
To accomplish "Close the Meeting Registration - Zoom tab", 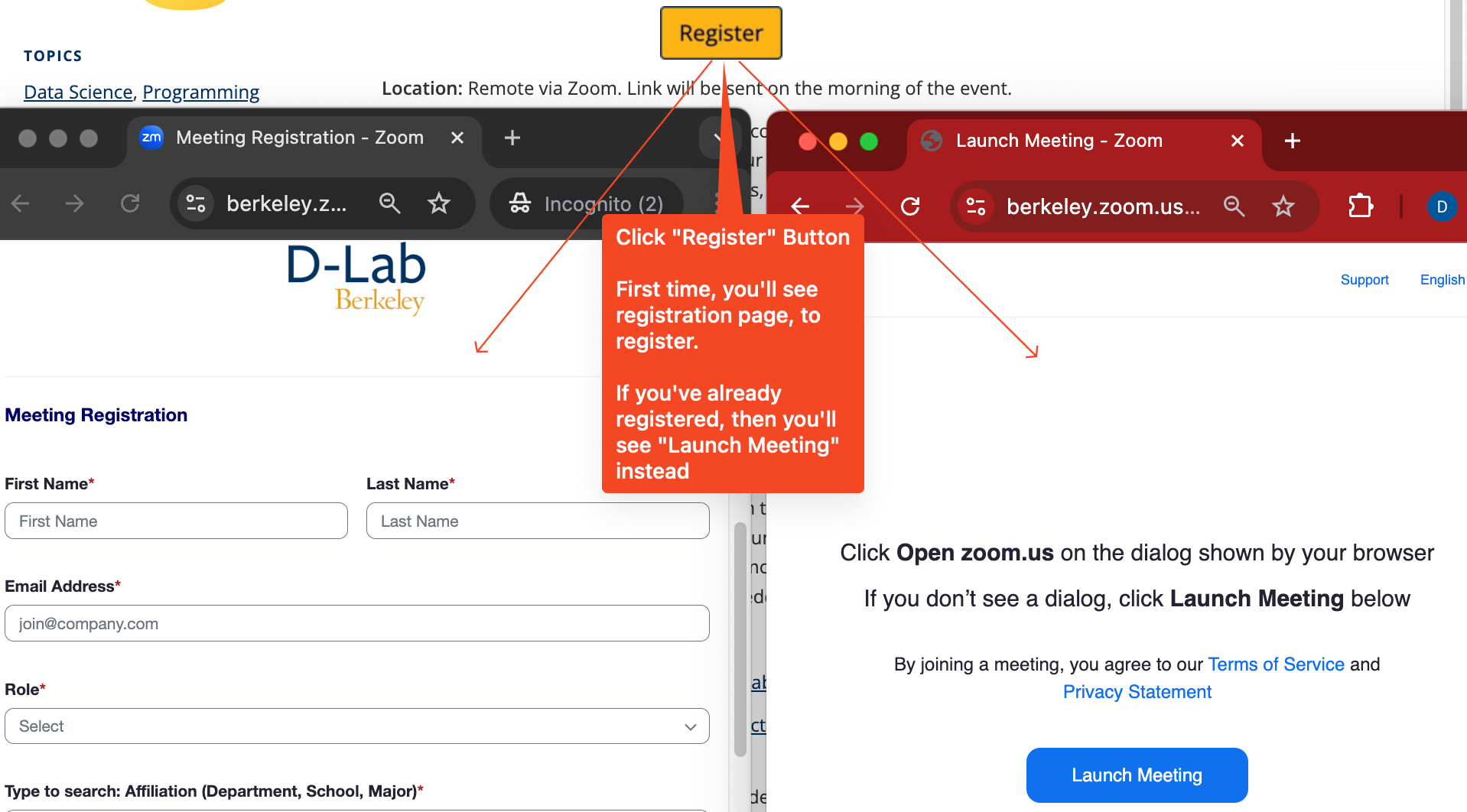I will 457,138.
